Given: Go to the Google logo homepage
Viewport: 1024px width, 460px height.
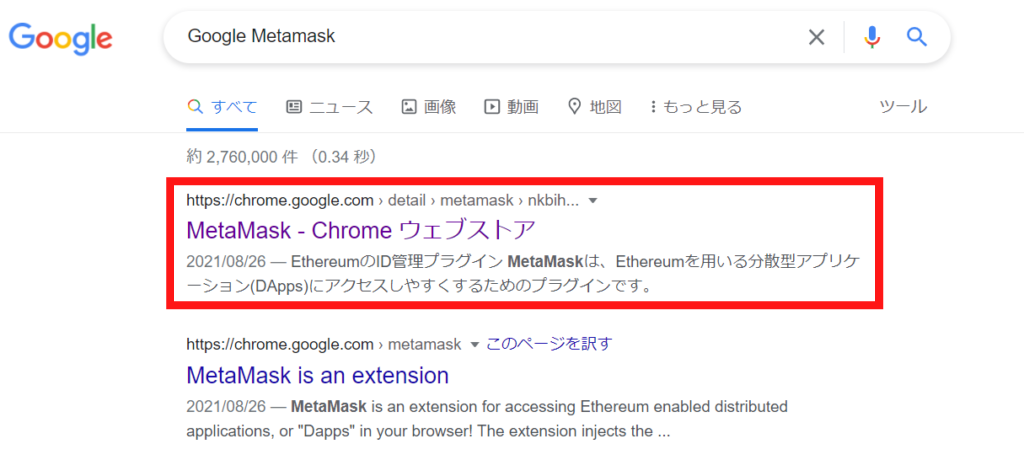Looking at the screenshot, I should click(60, 38).
